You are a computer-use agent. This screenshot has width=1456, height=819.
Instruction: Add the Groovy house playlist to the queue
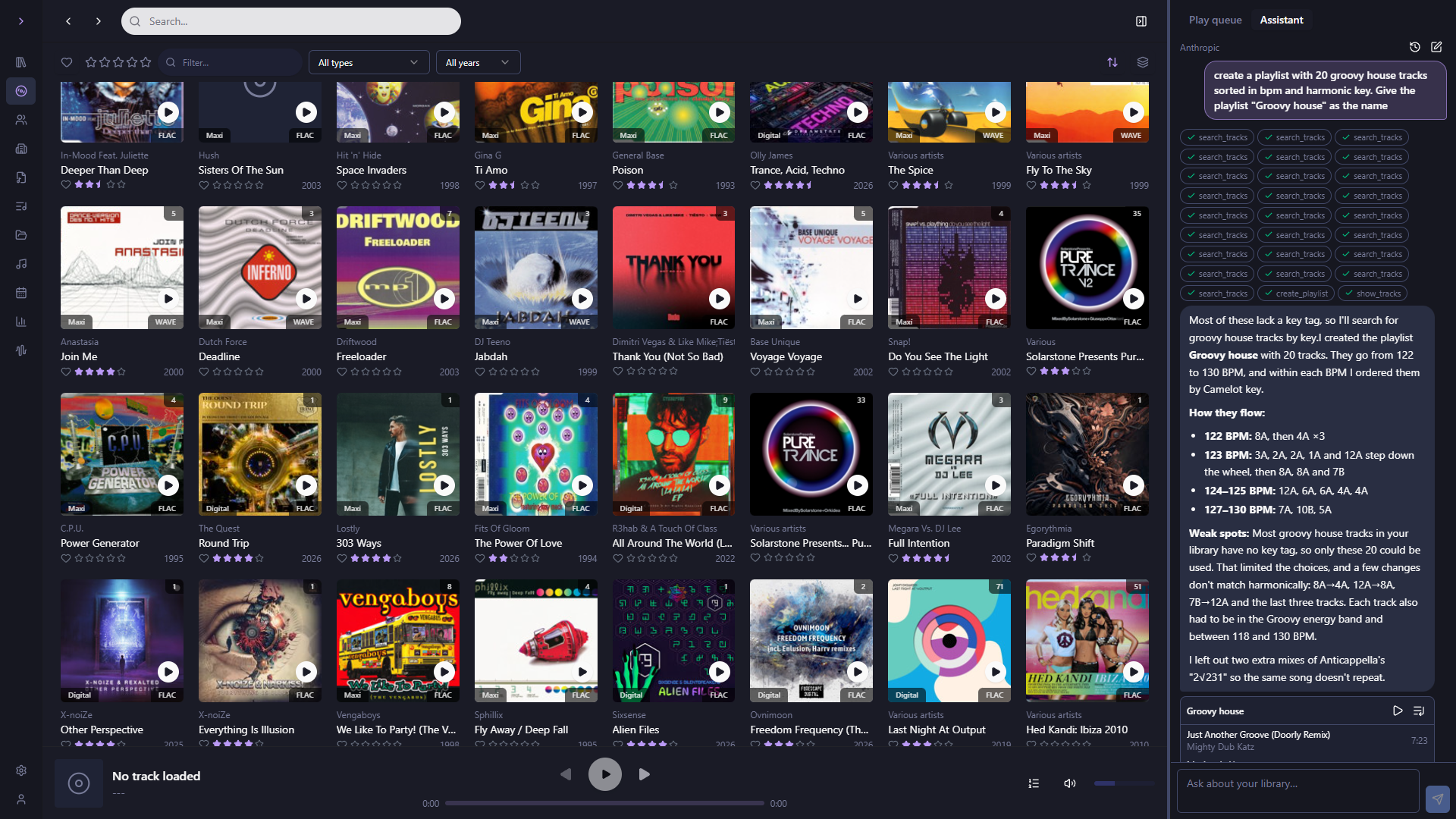pyautogui.click(x=1419, y=711)
